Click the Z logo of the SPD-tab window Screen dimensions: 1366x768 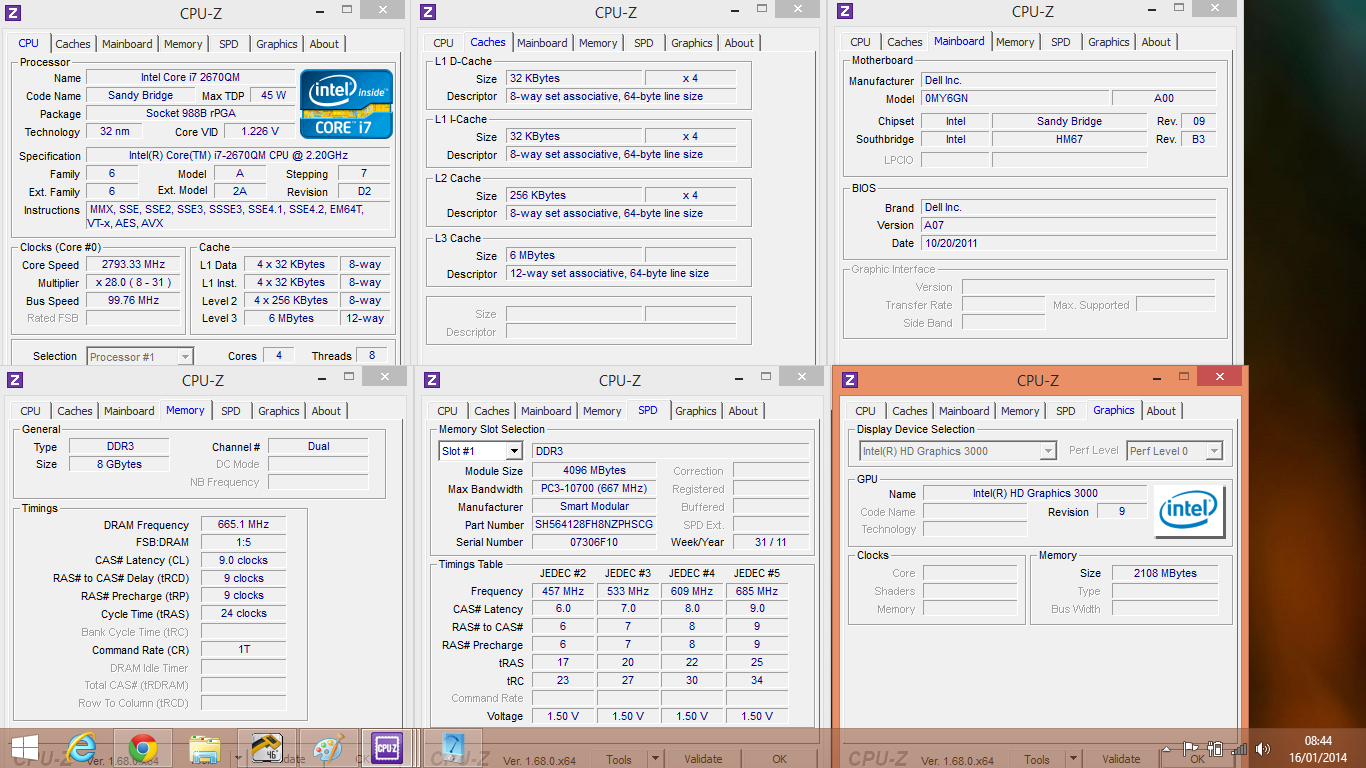pyautogui.click(x=432, y=380)
